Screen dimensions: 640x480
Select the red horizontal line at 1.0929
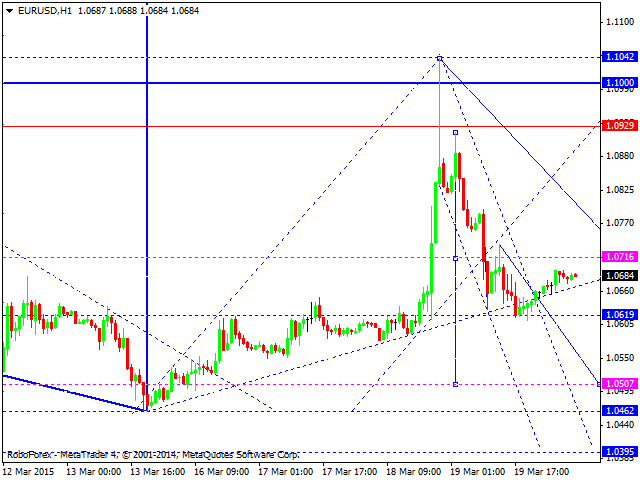[x=302, y=126]
